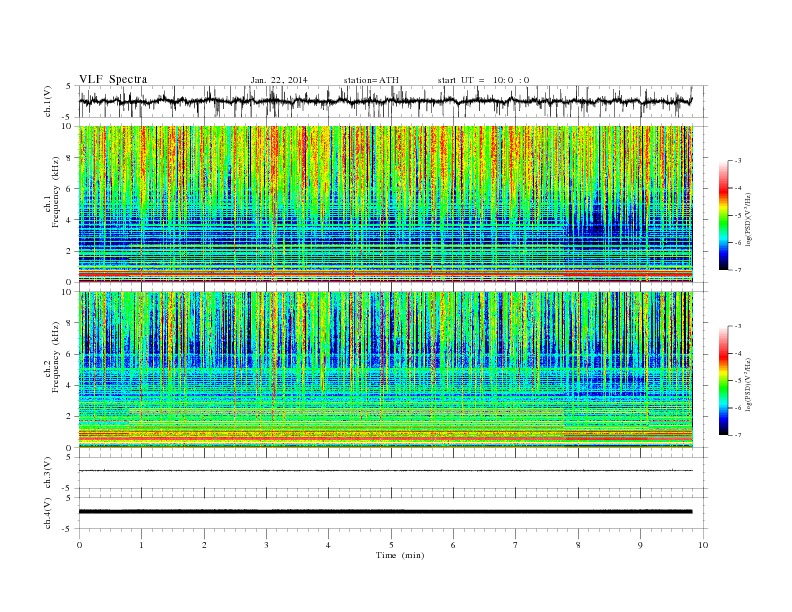
Task: Click the "station=ATH" header text
Action: 371,80
